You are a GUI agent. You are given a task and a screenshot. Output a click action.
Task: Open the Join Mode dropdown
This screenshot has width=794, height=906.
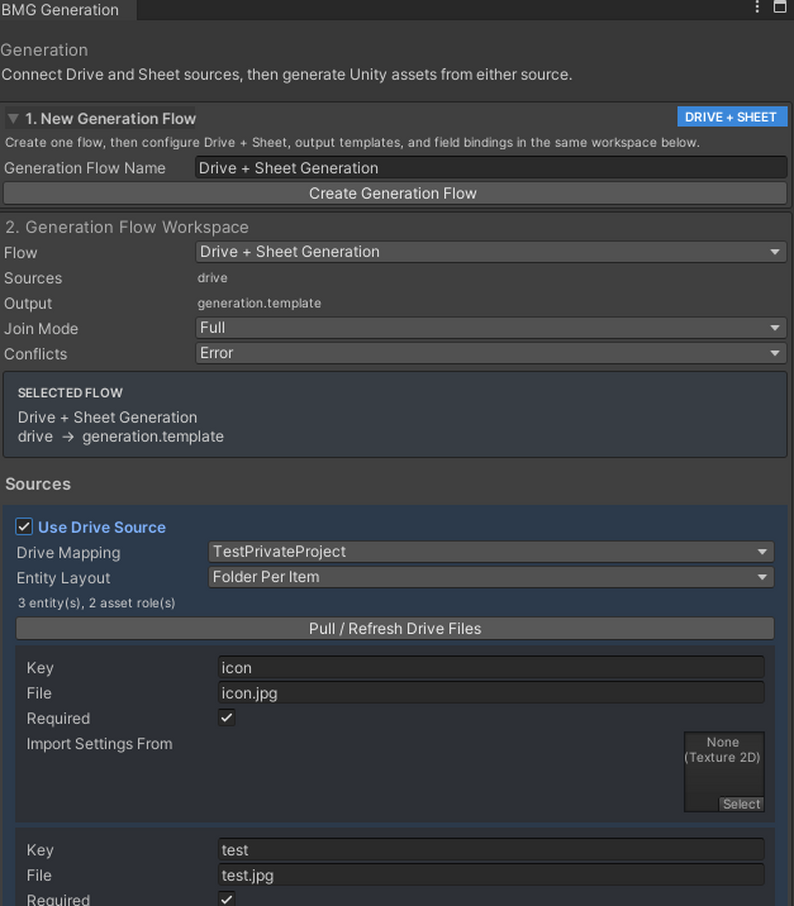[x=491, y=328]
